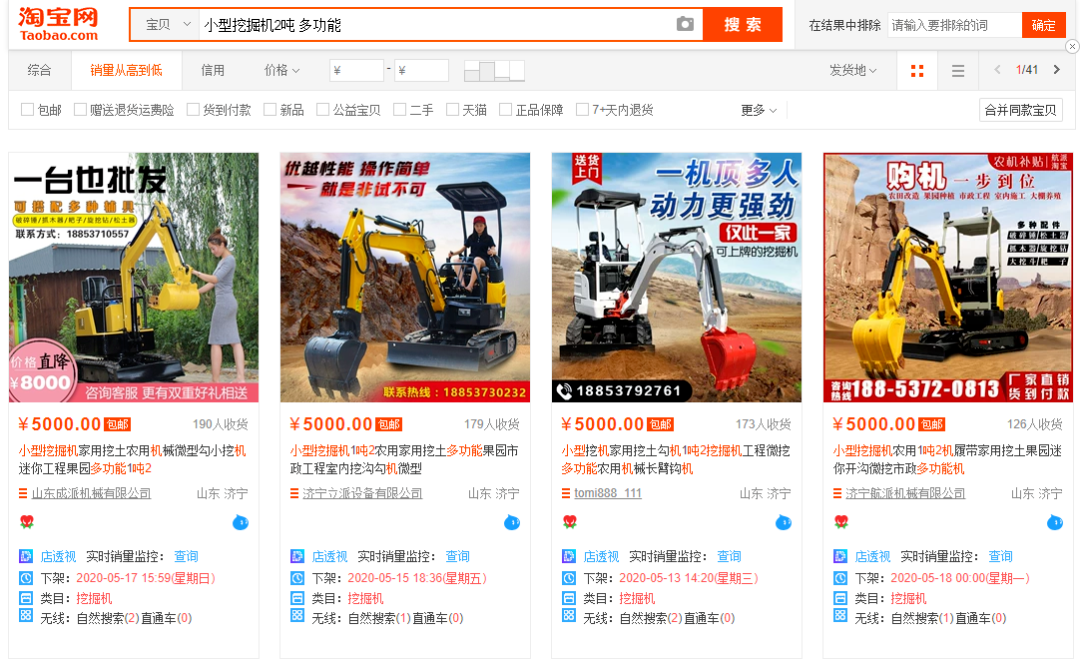The width and height of the screenshot is (1080, 661).
Task: Click the camera image-search icon
Action: point(685,24)
